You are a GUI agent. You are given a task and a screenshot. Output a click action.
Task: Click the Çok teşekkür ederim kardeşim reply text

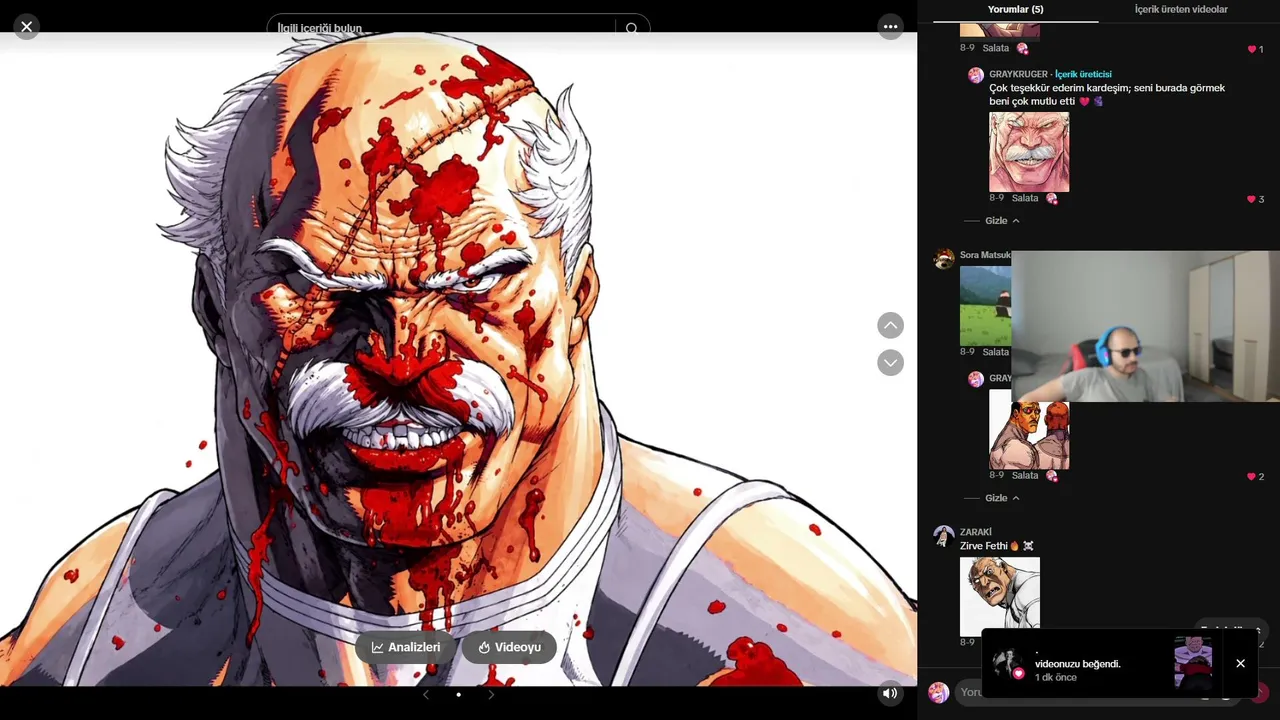[x=1107, y=94]
